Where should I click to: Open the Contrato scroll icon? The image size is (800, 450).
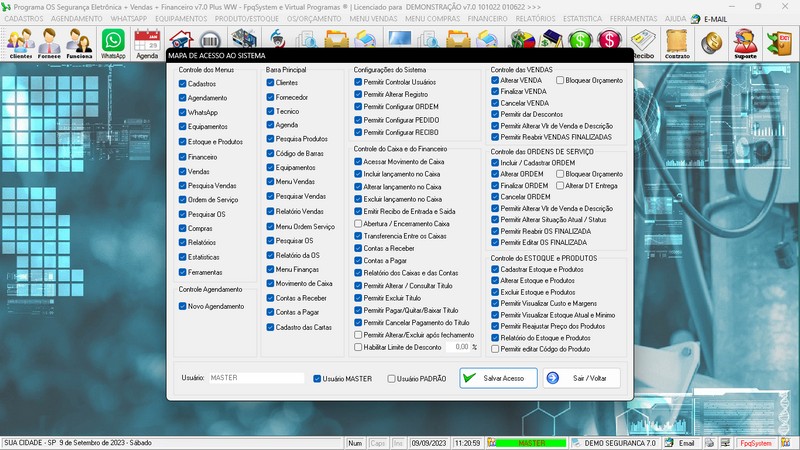click(x=678, y=43)
